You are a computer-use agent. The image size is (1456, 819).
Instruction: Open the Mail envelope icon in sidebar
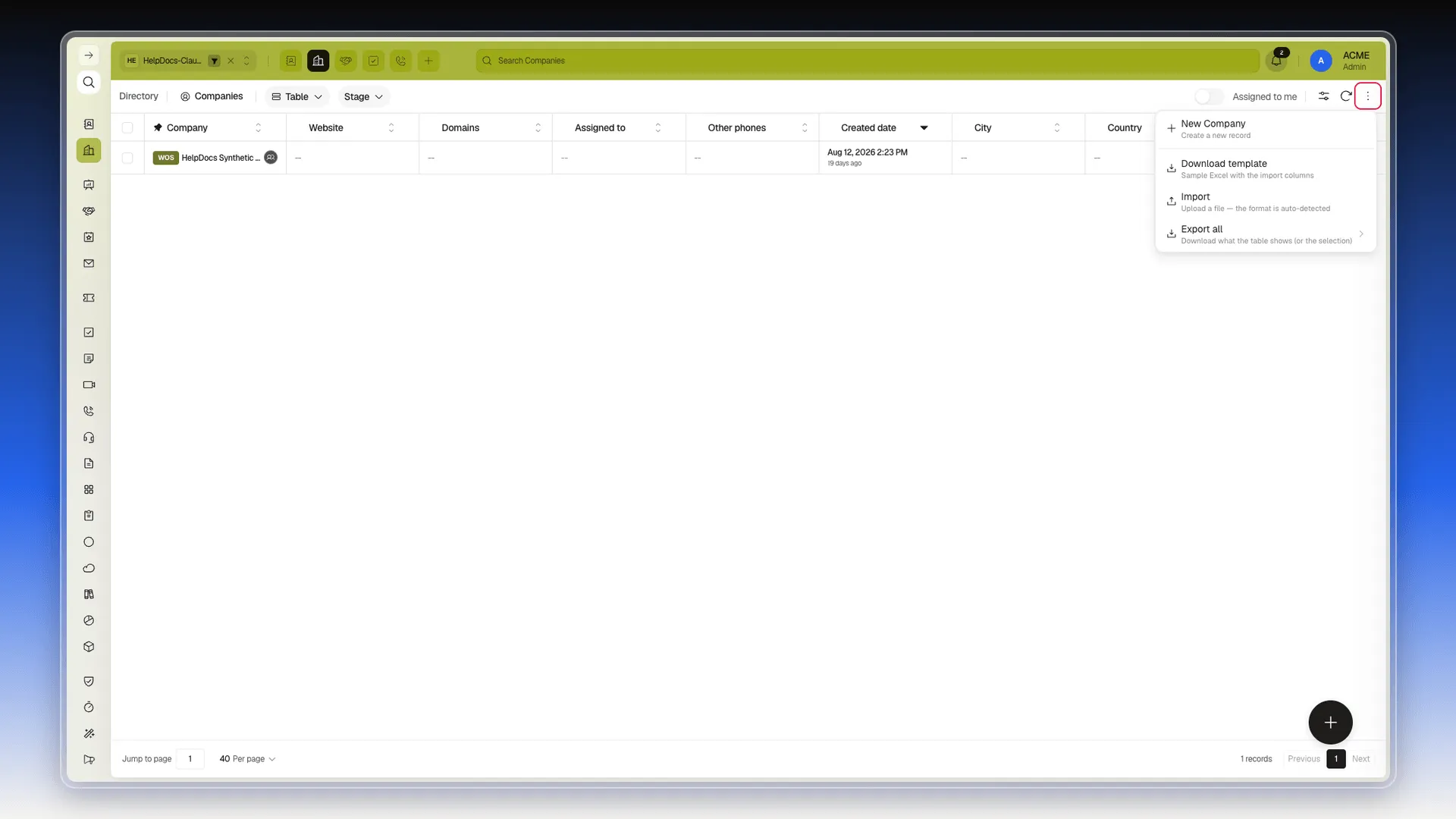89,263
